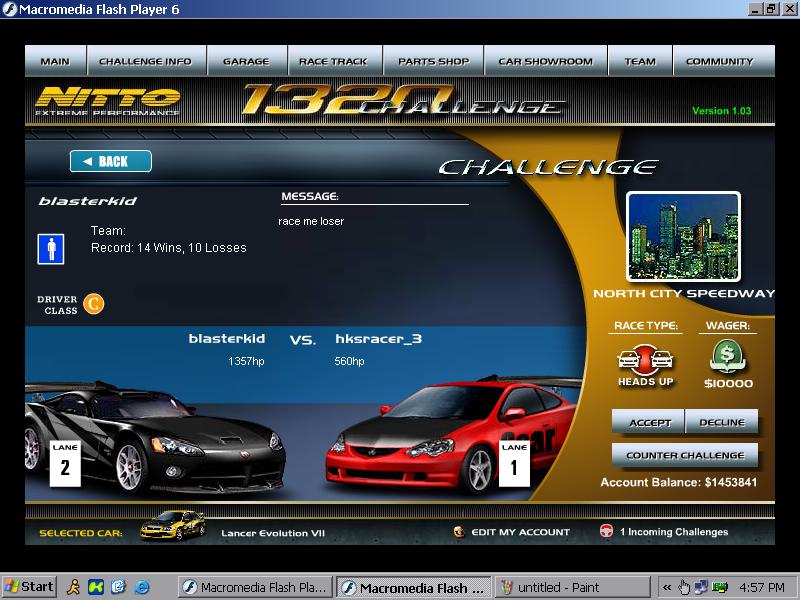
Task: Click the network computers tray icon
Action: click(702, 587)
